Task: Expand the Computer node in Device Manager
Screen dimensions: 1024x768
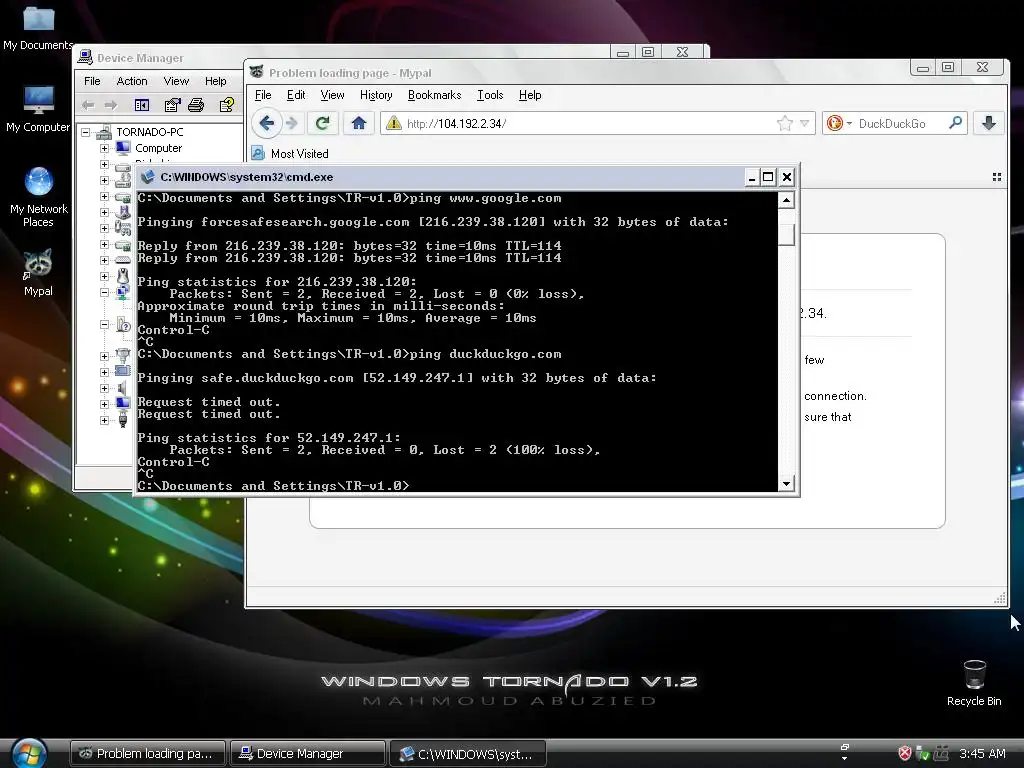Action: pyautogui.click(x=104, y=148)
